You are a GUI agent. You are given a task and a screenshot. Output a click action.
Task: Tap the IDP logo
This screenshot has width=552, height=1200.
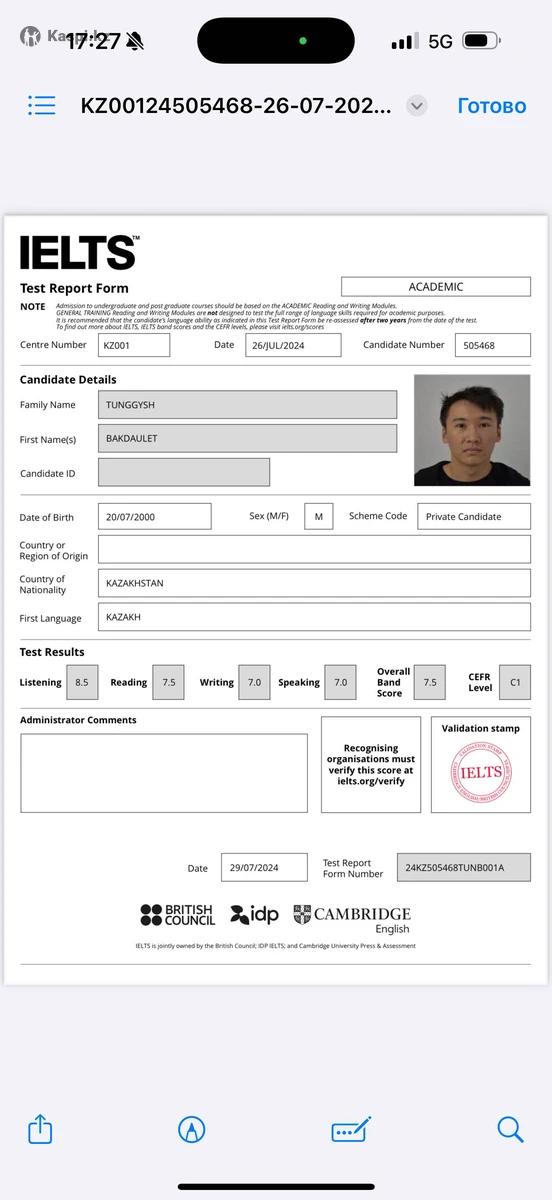[x=254, y=915]
